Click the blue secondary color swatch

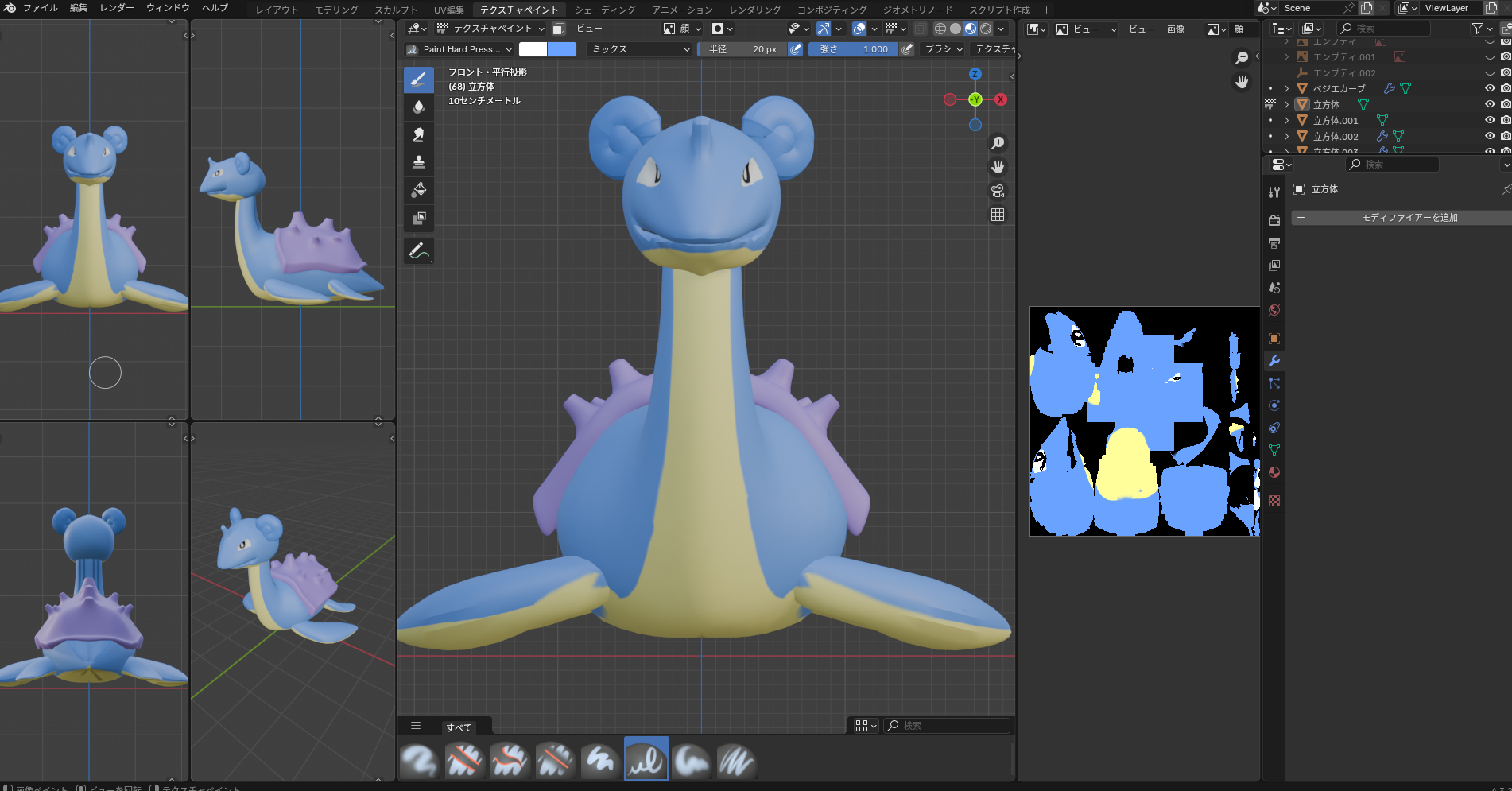coord(562,49)
